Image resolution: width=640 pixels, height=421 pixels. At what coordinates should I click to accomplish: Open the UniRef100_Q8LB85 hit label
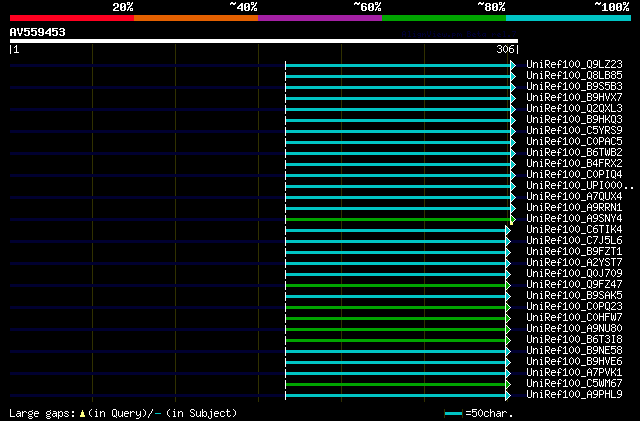click(574, 76)
